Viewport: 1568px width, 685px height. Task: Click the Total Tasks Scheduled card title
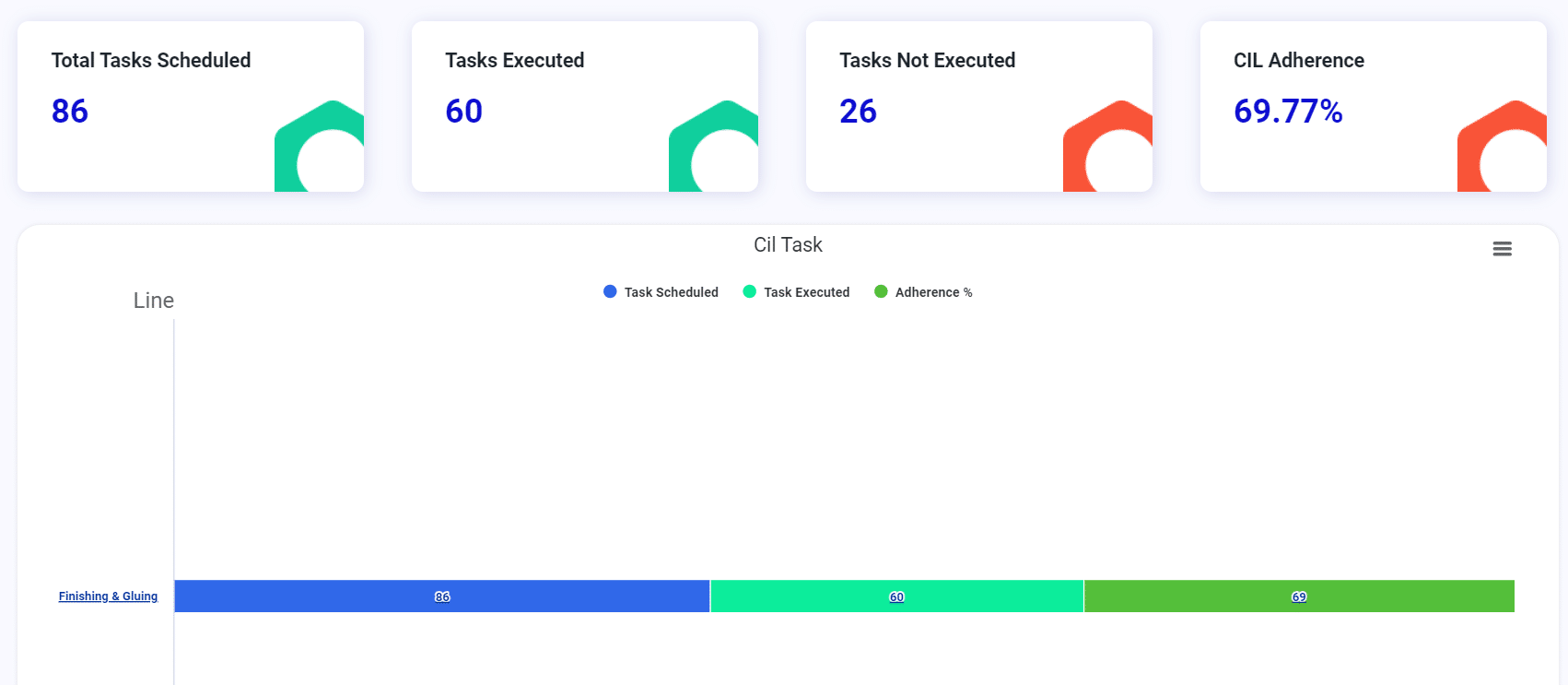[x=151, y=61]
